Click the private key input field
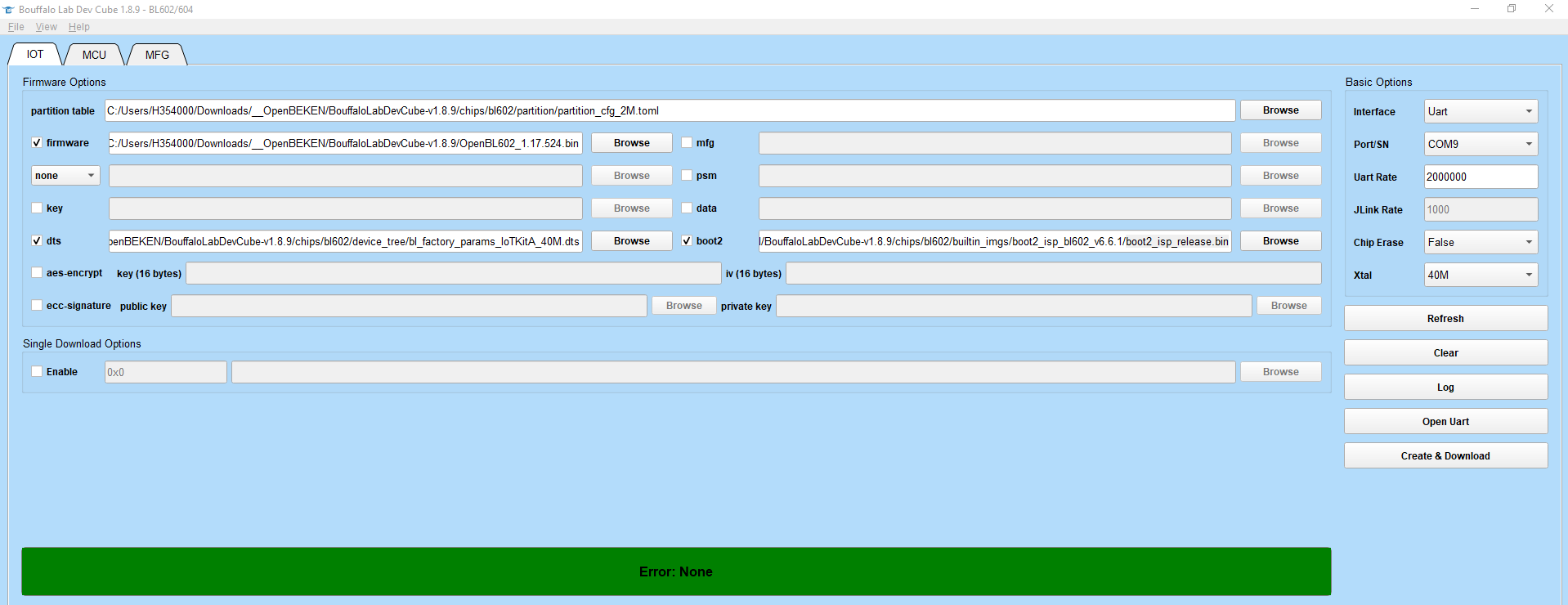Viewport: 1568px width, 605px height. point(1014,306)
